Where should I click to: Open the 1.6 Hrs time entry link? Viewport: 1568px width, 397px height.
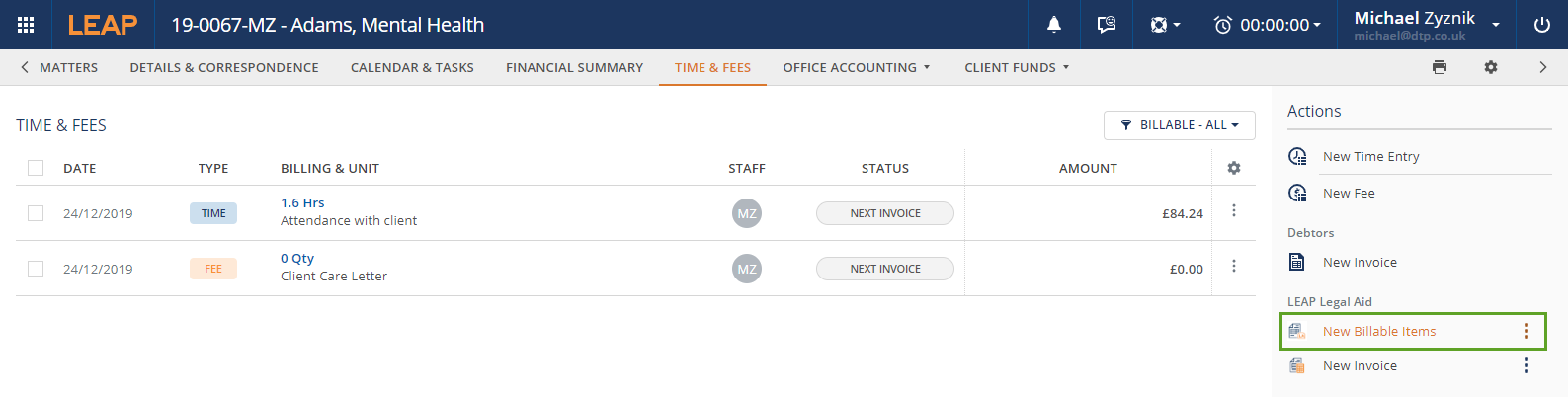click(x=302, y=202)
